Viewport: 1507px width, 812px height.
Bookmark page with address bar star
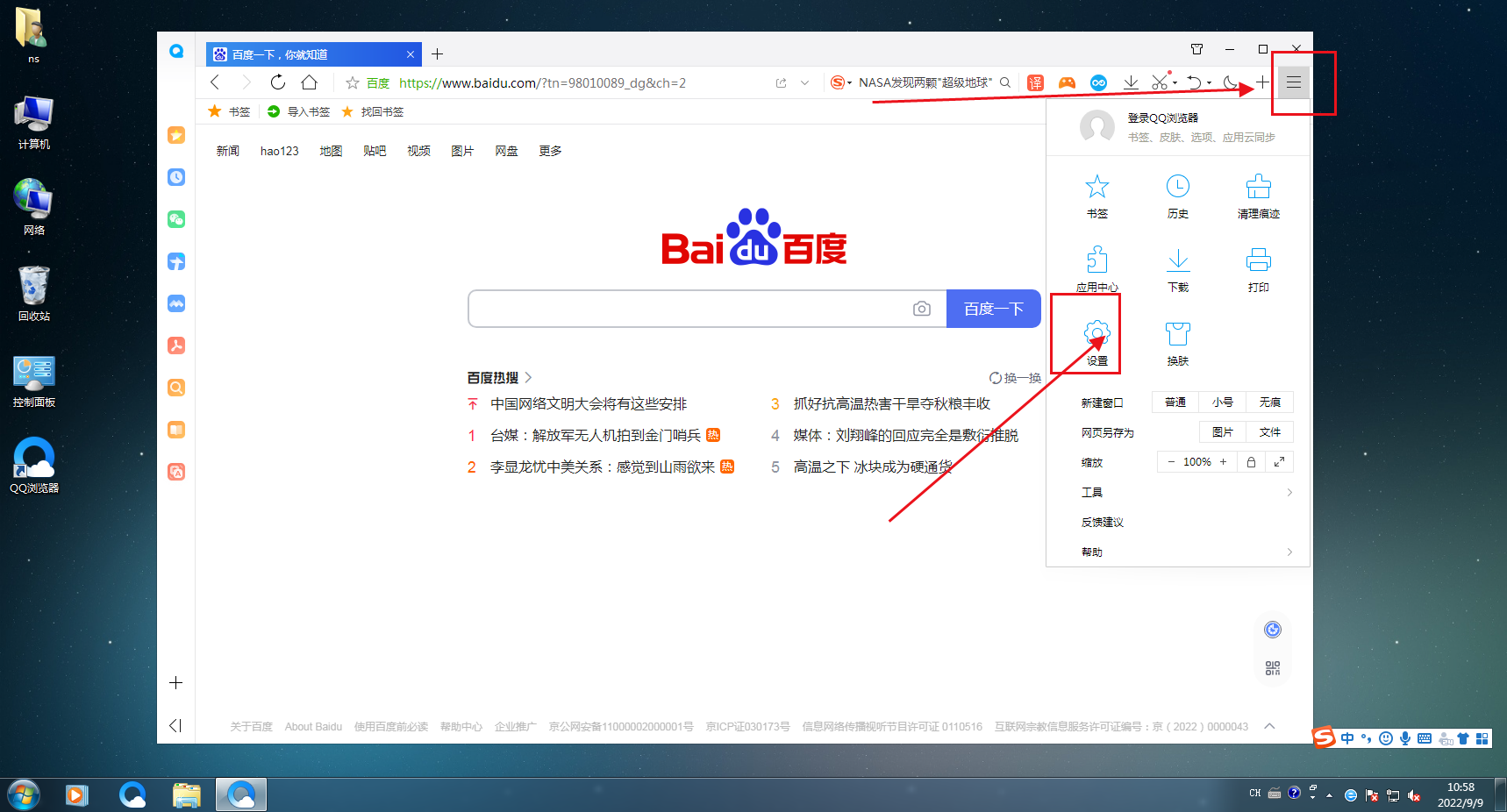(353, 83)
